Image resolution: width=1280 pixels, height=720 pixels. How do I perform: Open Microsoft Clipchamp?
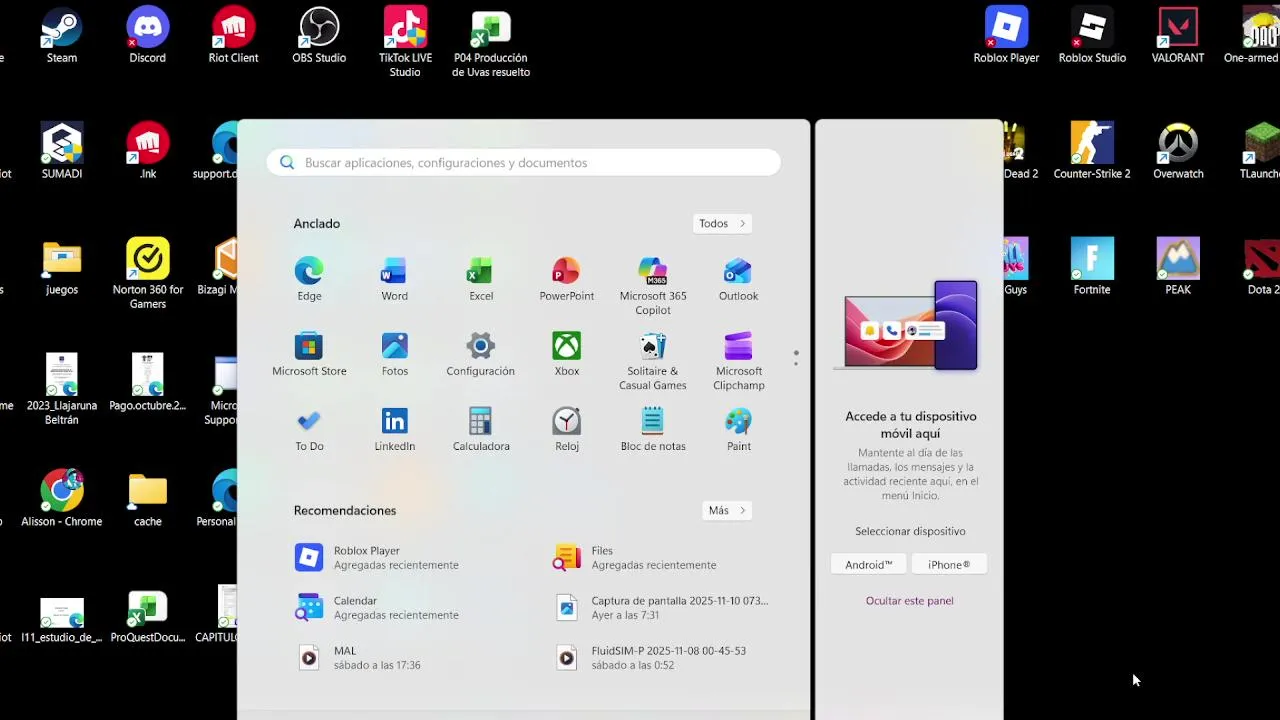pos(738,361)
